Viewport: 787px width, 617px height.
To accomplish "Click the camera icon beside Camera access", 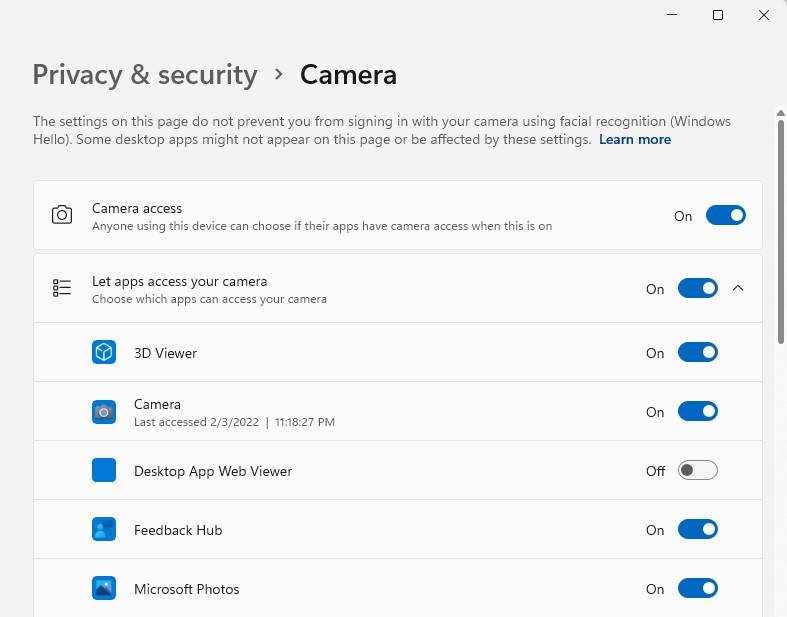I will point(62,215).
